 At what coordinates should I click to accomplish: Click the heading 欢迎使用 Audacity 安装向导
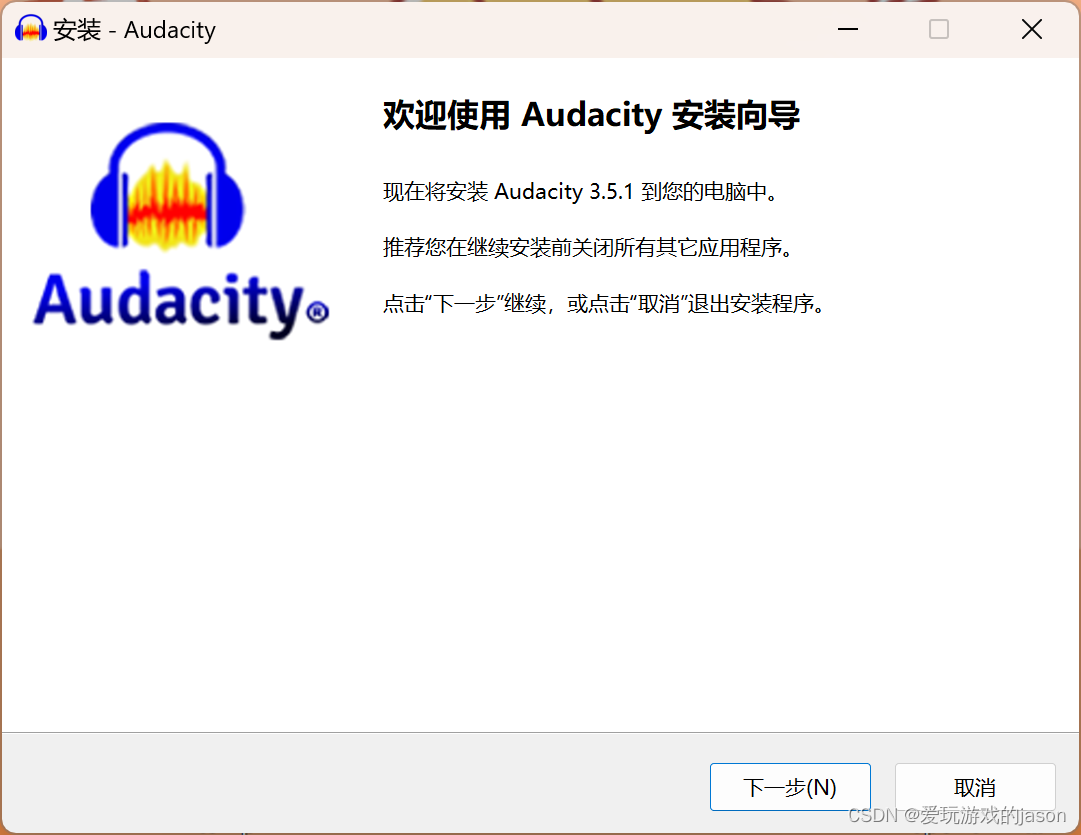coord(591,115)
